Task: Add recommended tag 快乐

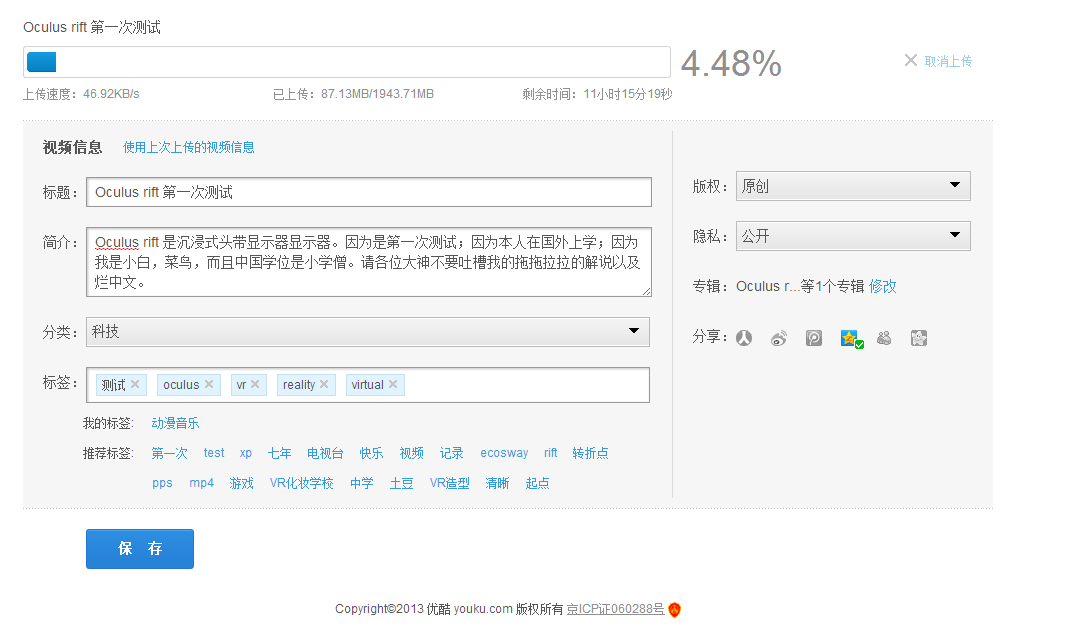Action: 371,453
